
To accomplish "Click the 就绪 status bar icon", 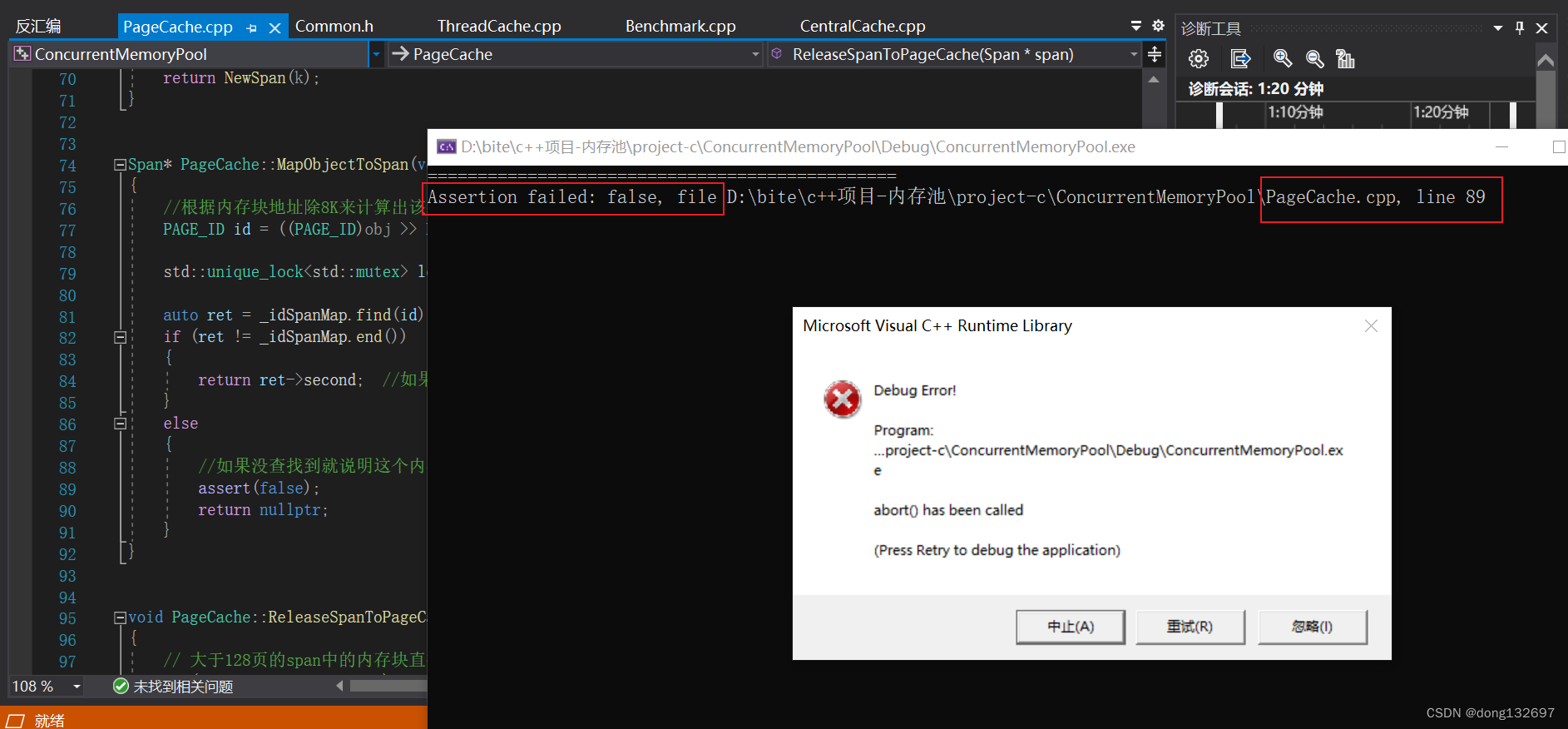I will pyautogui.click(x=15, y=721).
